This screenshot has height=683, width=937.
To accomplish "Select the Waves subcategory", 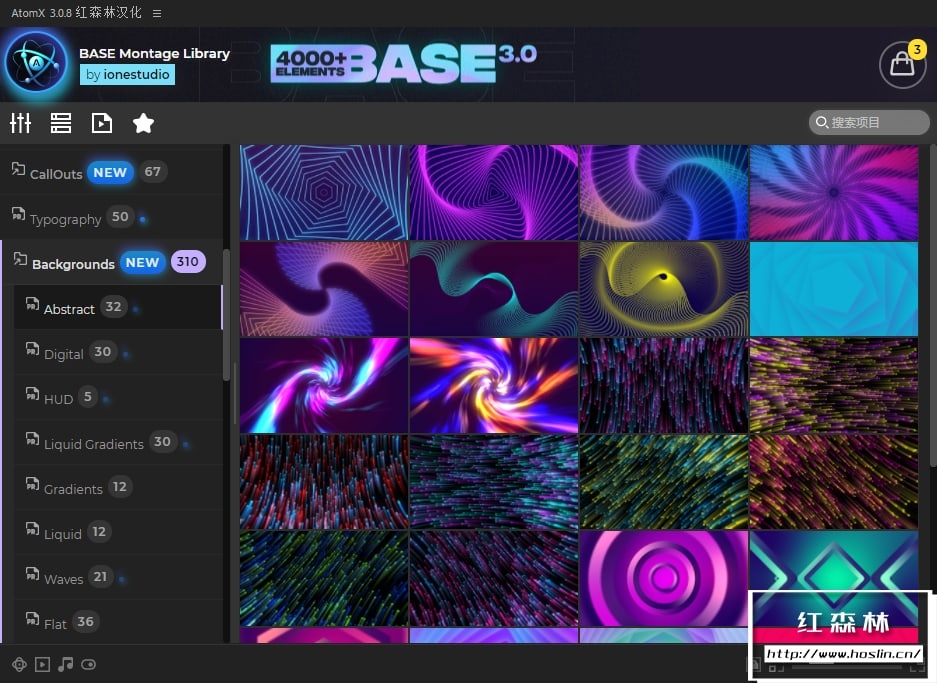I will click(x=118, y=577).
